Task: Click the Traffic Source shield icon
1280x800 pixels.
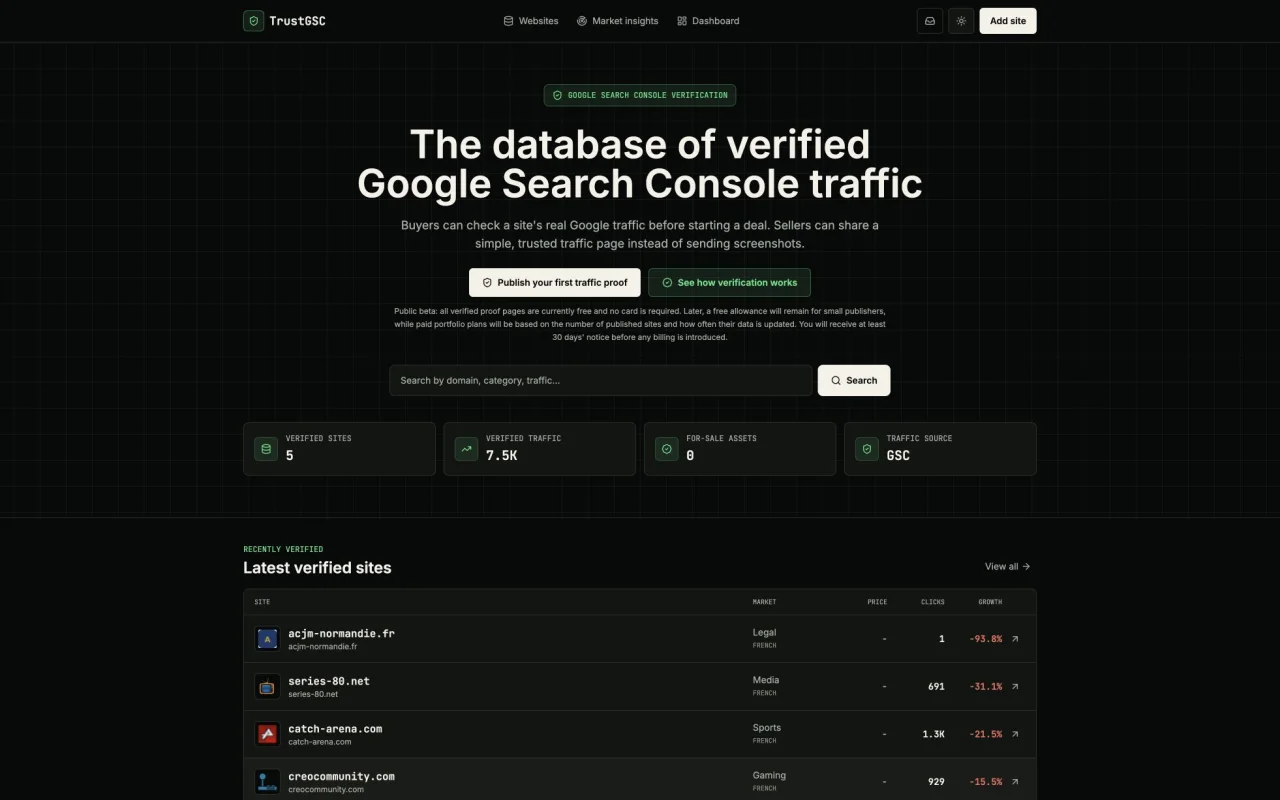Action: point(867,449)
